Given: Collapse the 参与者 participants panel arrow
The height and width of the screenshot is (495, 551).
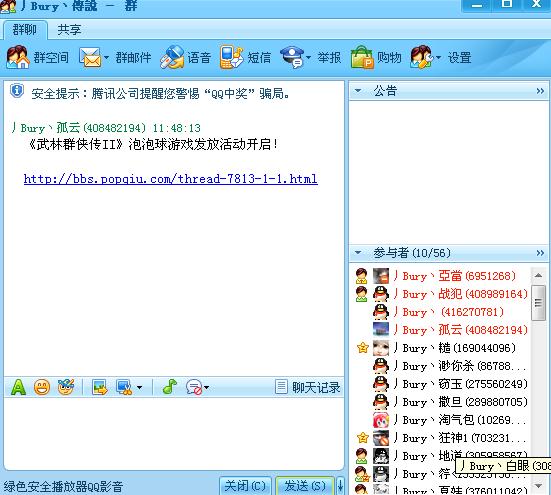Looking at the screenshot, I should click(358, 252).
